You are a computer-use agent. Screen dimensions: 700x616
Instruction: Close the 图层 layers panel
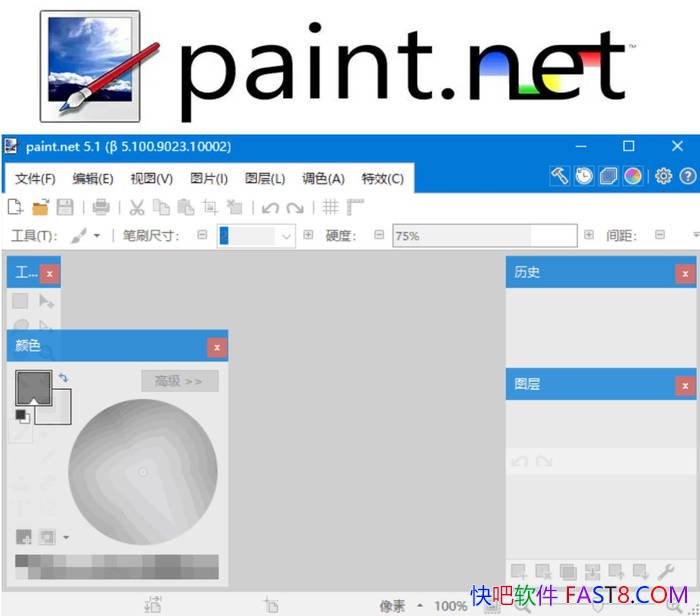685,386
